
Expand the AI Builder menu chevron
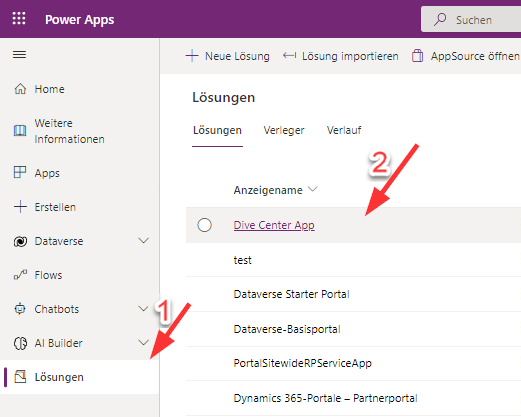[144, 343]
